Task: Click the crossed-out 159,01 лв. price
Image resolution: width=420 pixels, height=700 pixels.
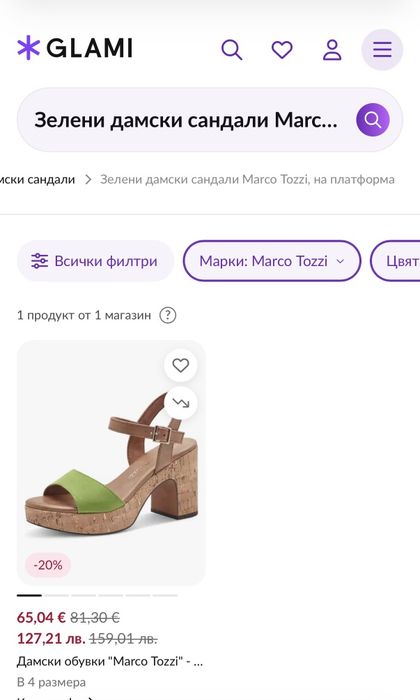Action: click(x=123, y=638)
